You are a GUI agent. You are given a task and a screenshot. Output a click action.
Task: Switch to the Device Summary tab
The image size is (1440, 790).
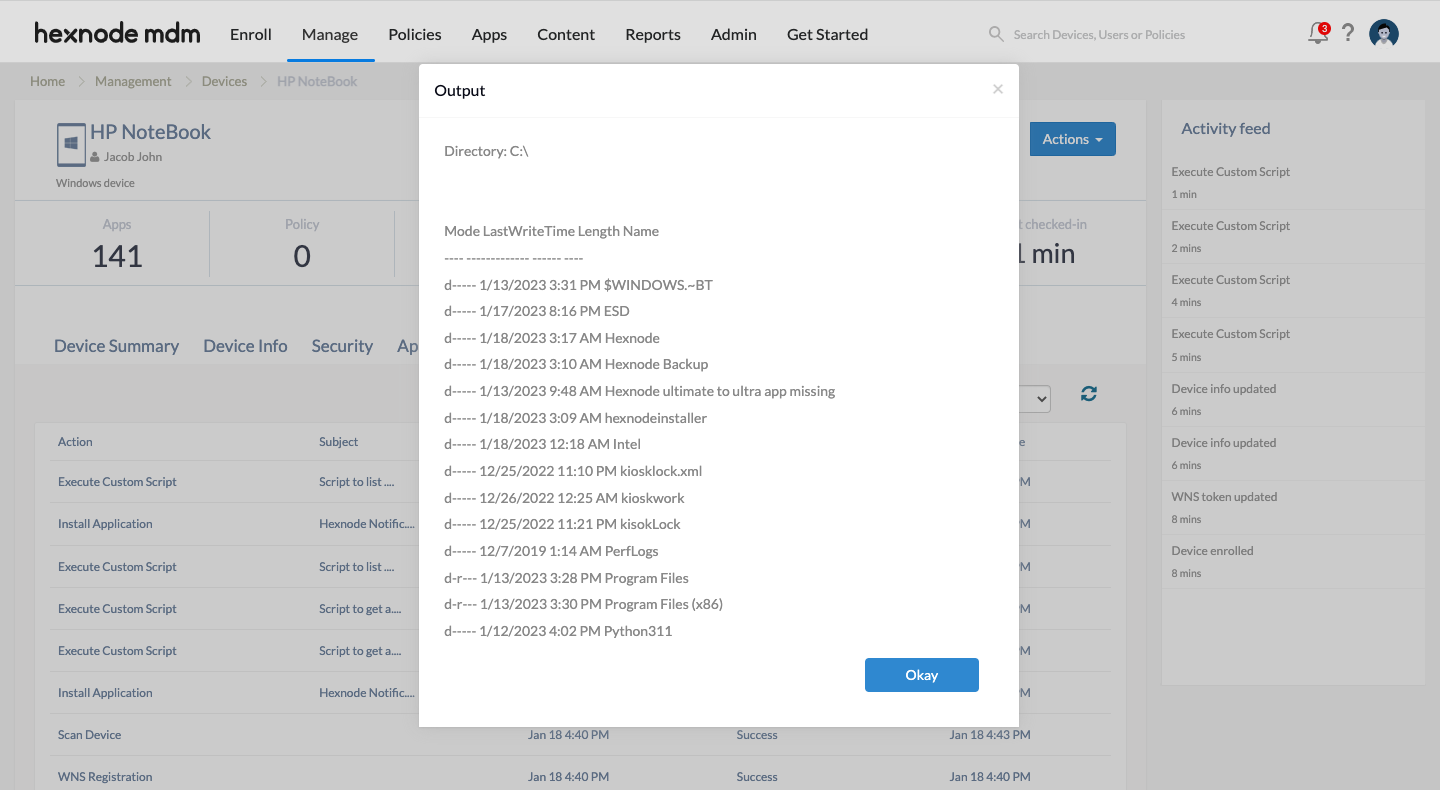tap(116, 346)
